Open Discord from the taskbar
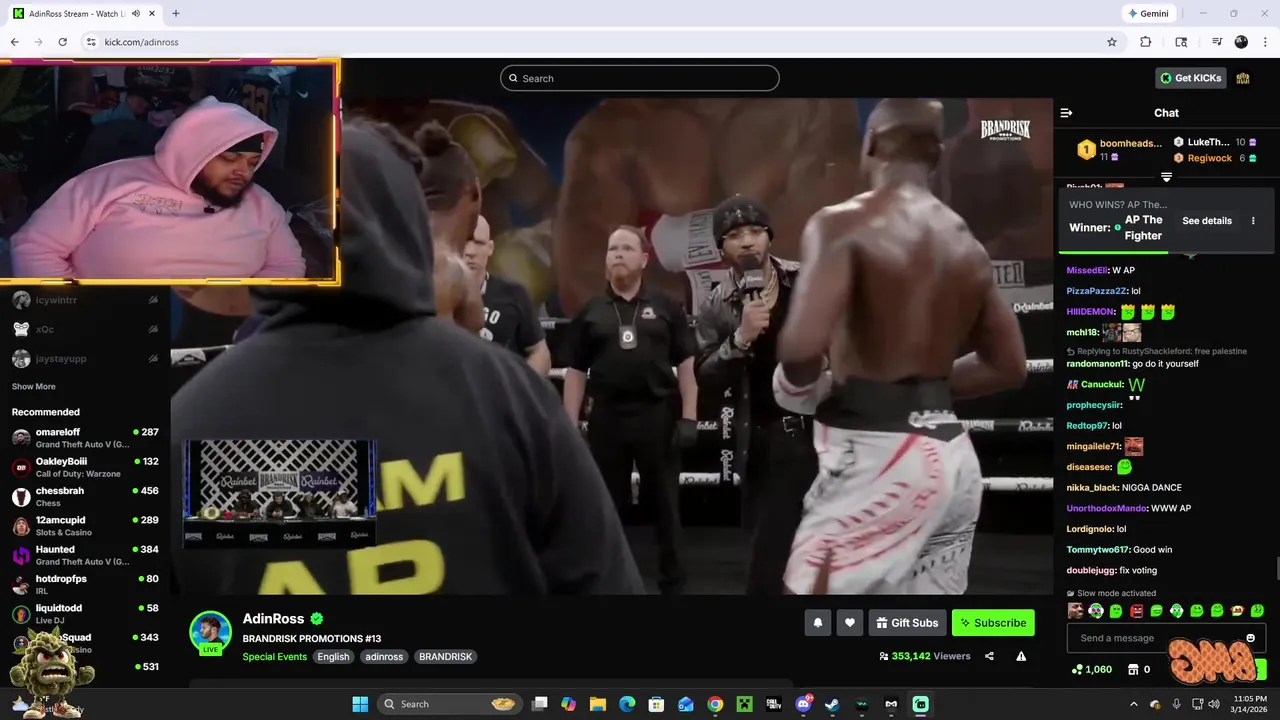The width and height of the screenshot is (1280, 720). point(803,704)
